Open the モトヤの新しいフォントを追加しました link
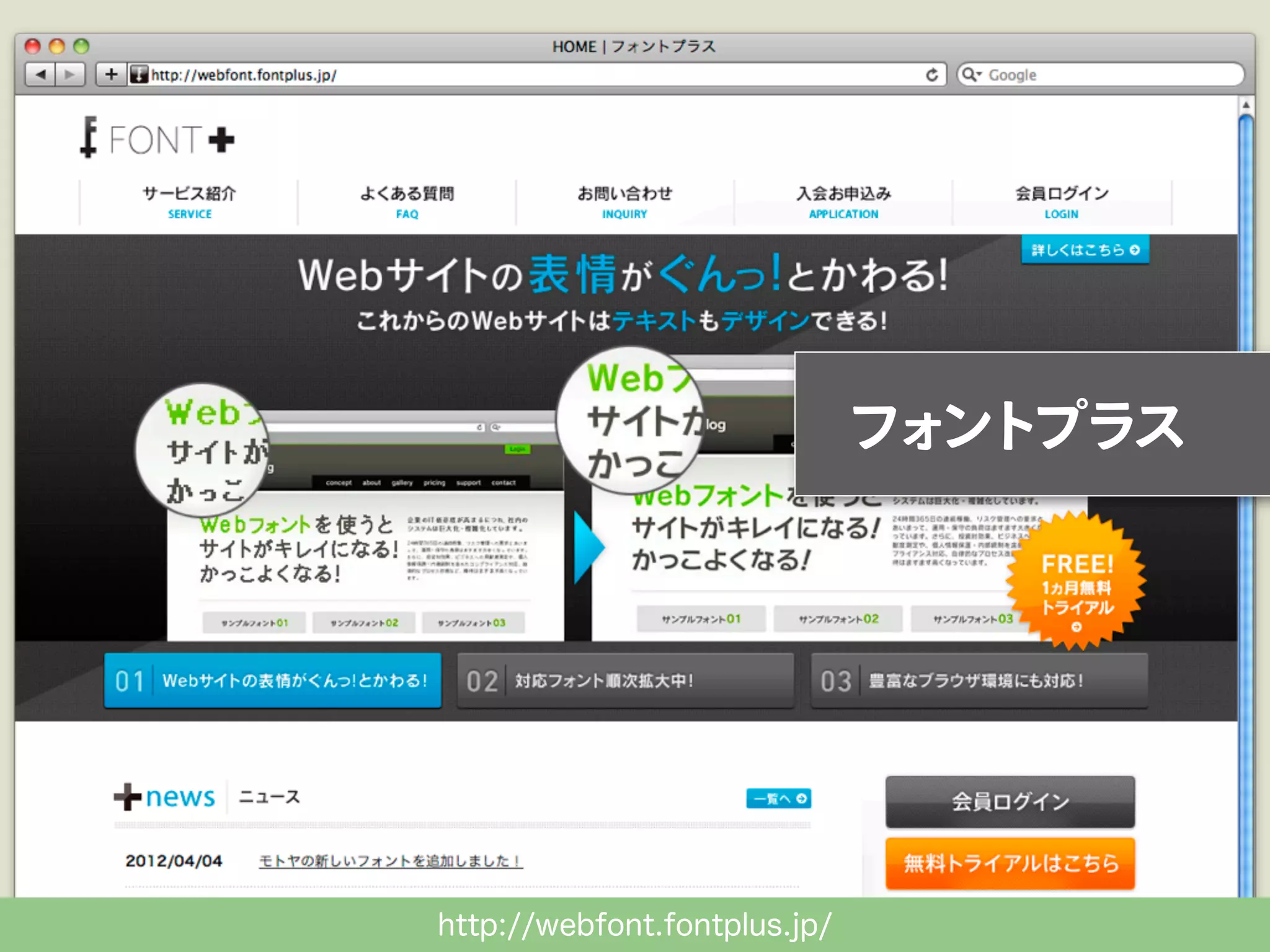The image size is (1270, 952). point(391,861)
